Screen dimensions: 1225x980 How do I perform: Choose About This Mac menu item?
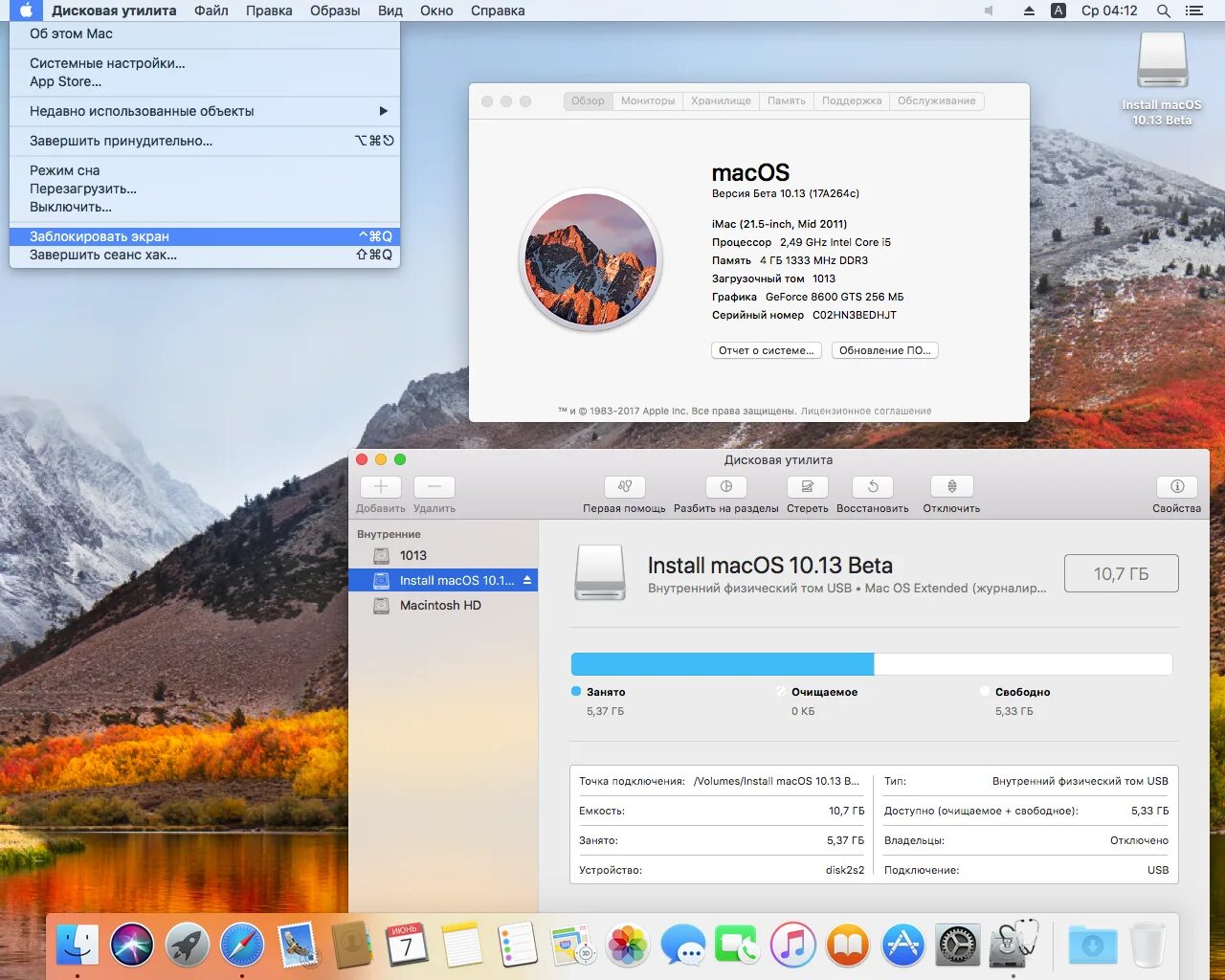[205, 33]
